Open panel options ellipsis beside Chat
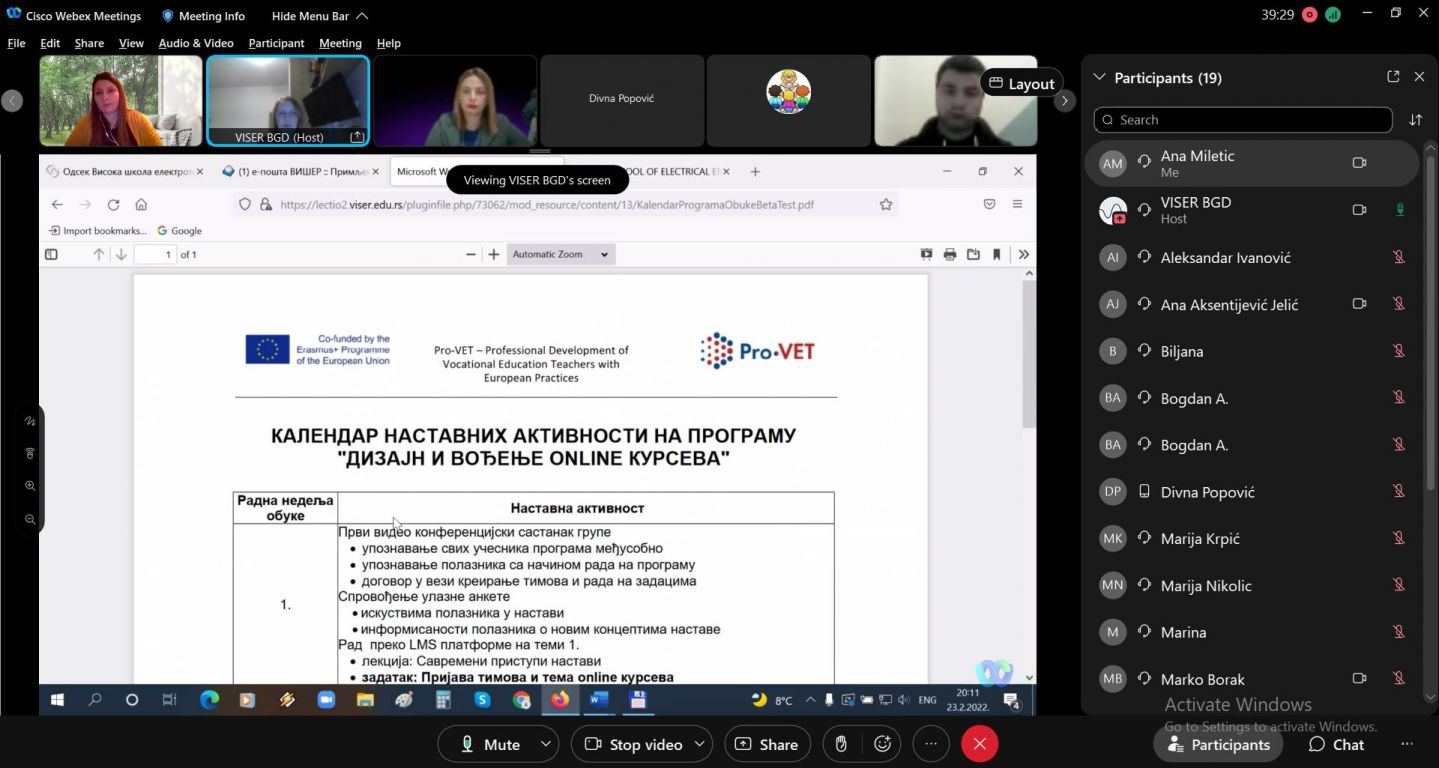Screen dimensions: 1439x768 tap(1407, 744)
